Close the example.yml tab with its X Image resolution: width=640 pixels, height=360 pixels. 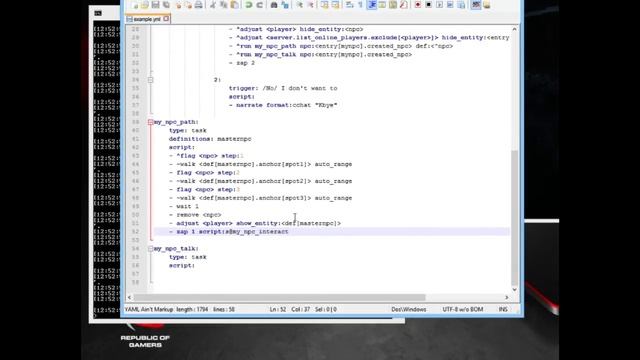click(166, 19)
